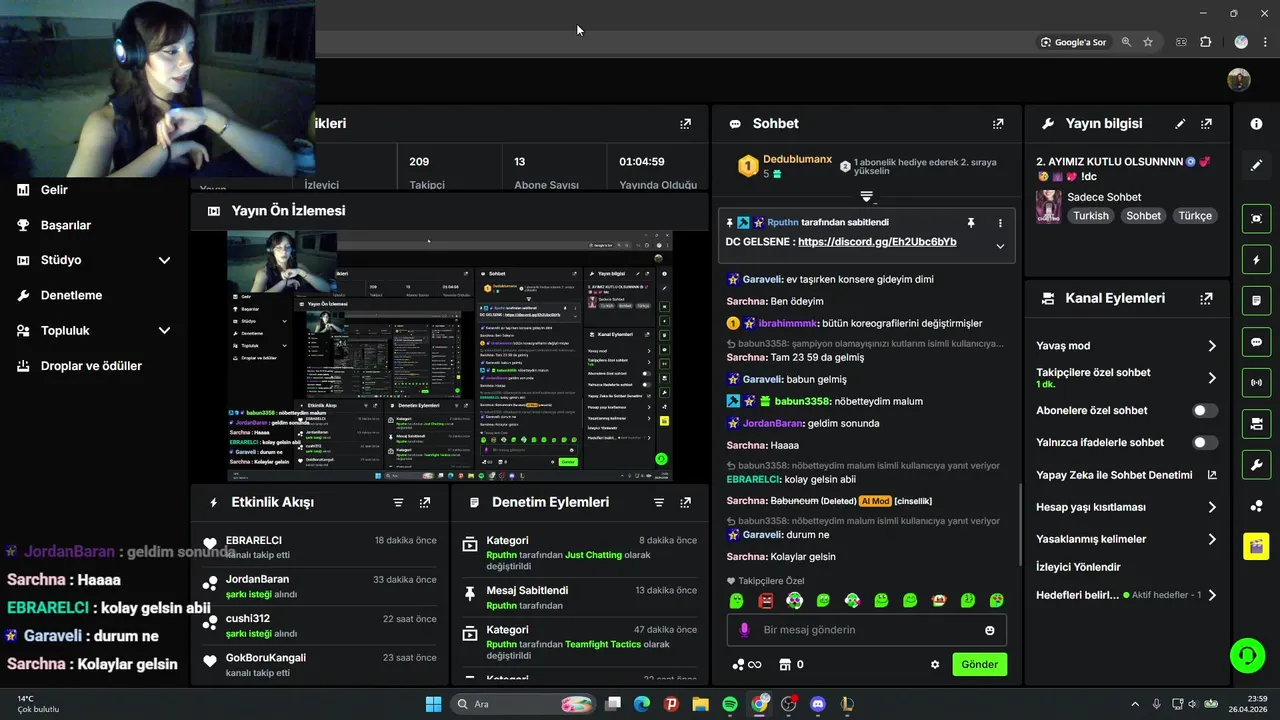Click the Yayın Ön İzlemesi stream preview
The width and height of the screenshot is (1280, 720).
tap(450, 356)
